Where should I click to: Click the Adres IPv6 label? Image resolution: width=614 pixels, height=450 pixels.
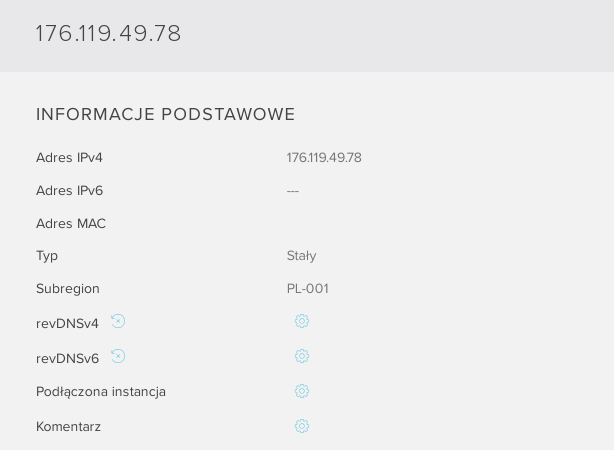[x=69, y=190]
